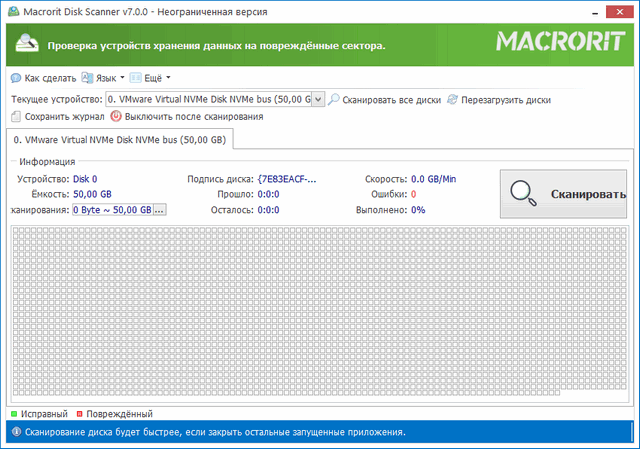Close the Macrorit Disk Scanner window
Viewport: 640px width, 449px height.
(x=620, y=12)
